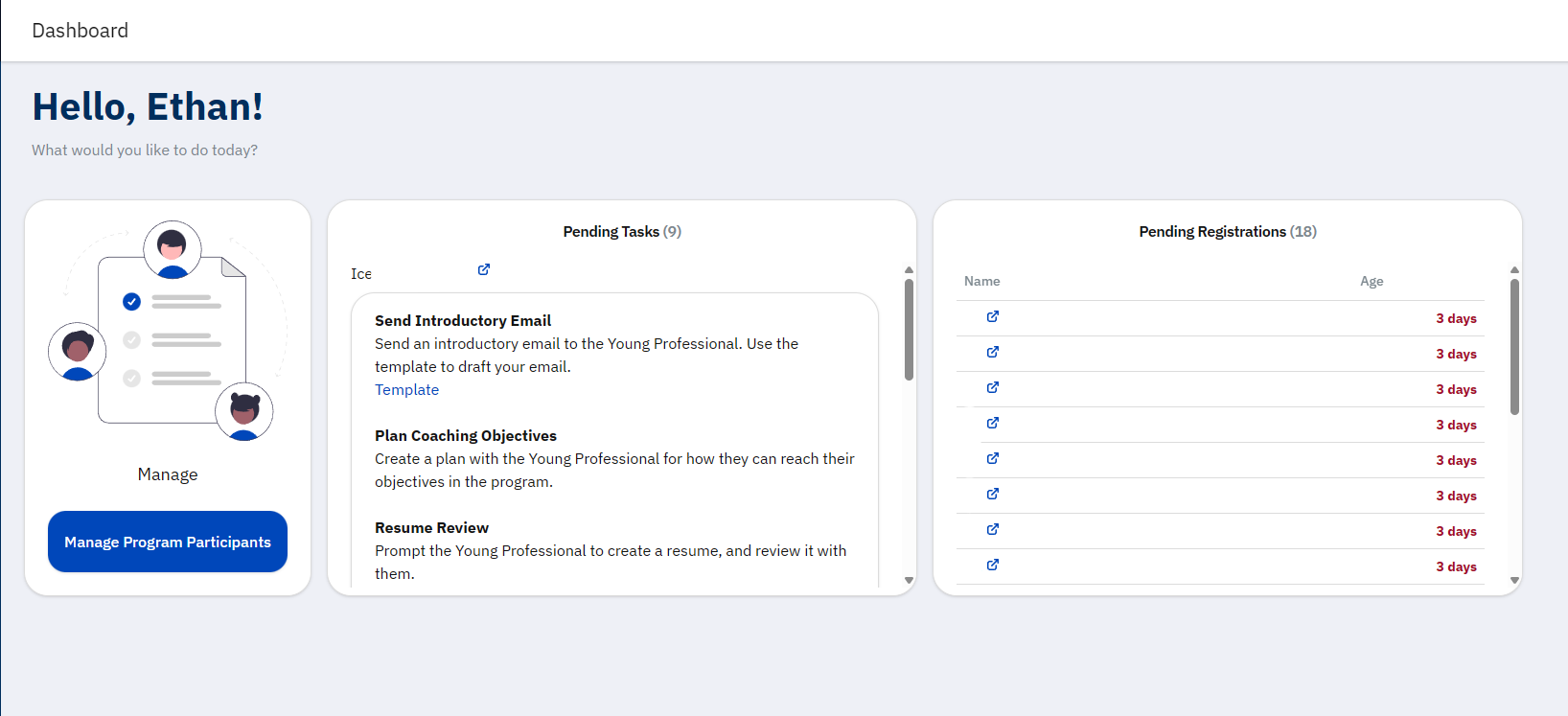Image resolution: width=1568 pixels, height=716 pixels.
Task: Open the external link icon beside Ice
Action: point(484,270)
